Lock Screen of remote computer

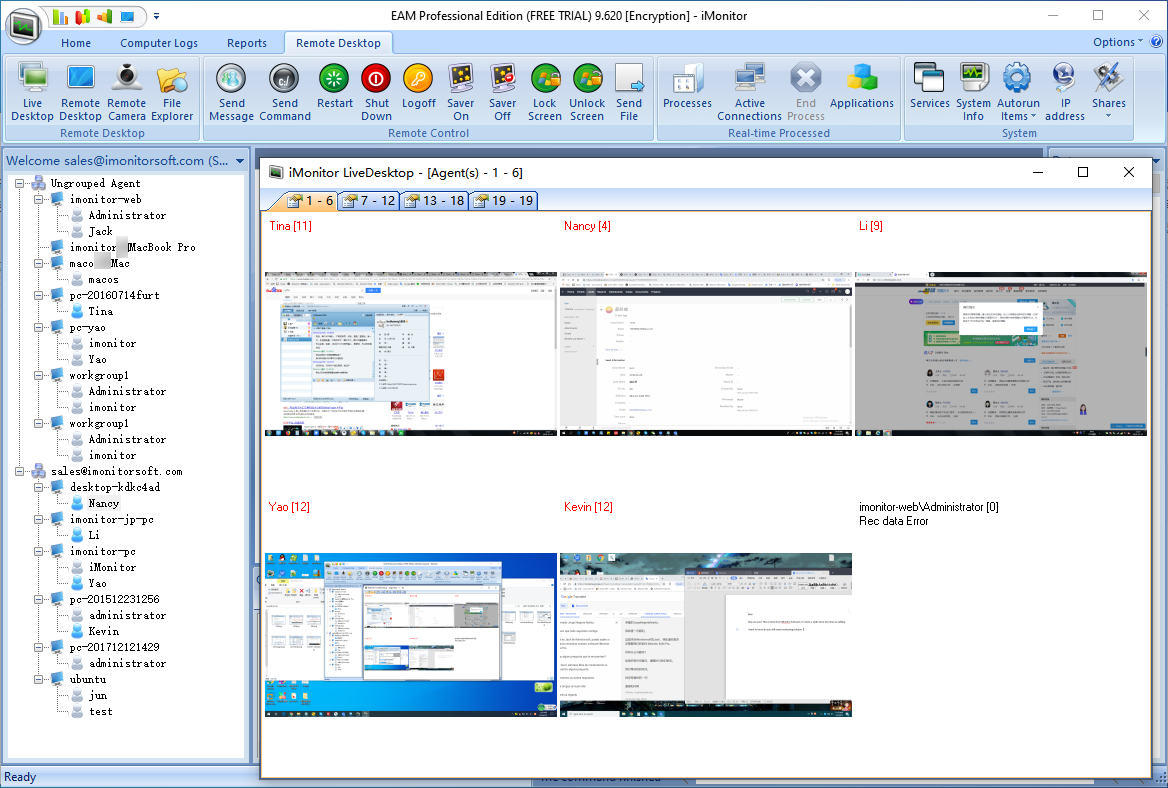tap(545, 92)
